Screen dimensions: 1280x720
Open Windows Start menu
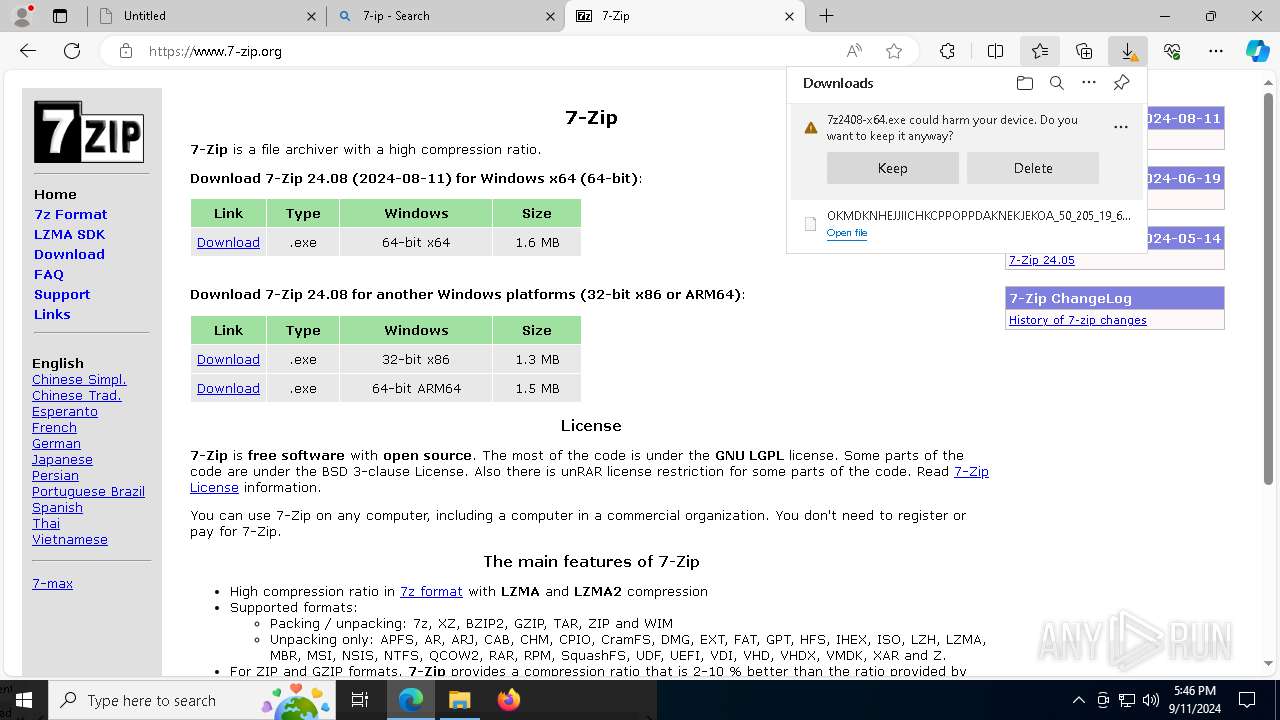coord(24,700)
